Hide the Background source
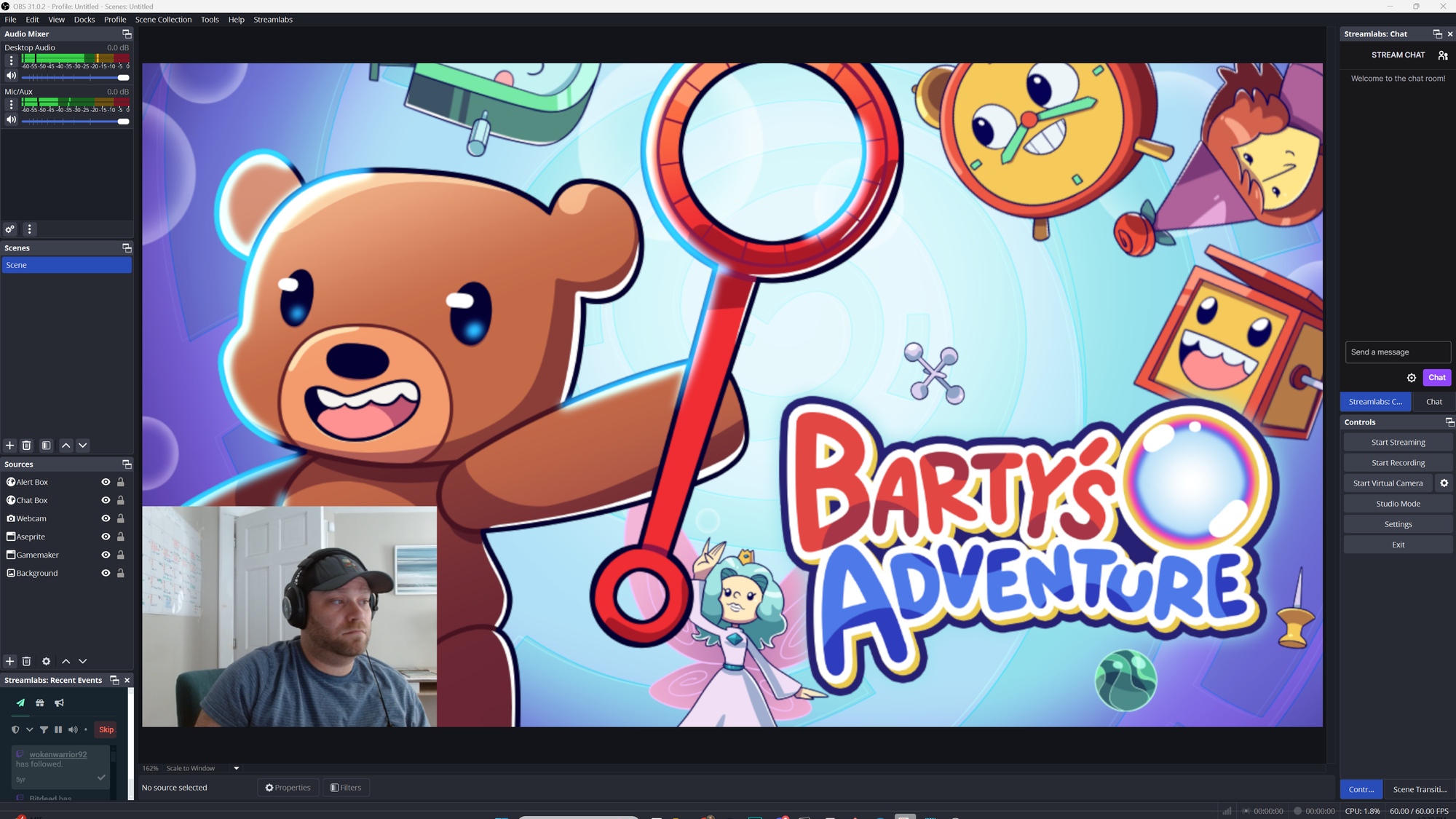Viewport: 1456px width, 819px height. (106, 573)
